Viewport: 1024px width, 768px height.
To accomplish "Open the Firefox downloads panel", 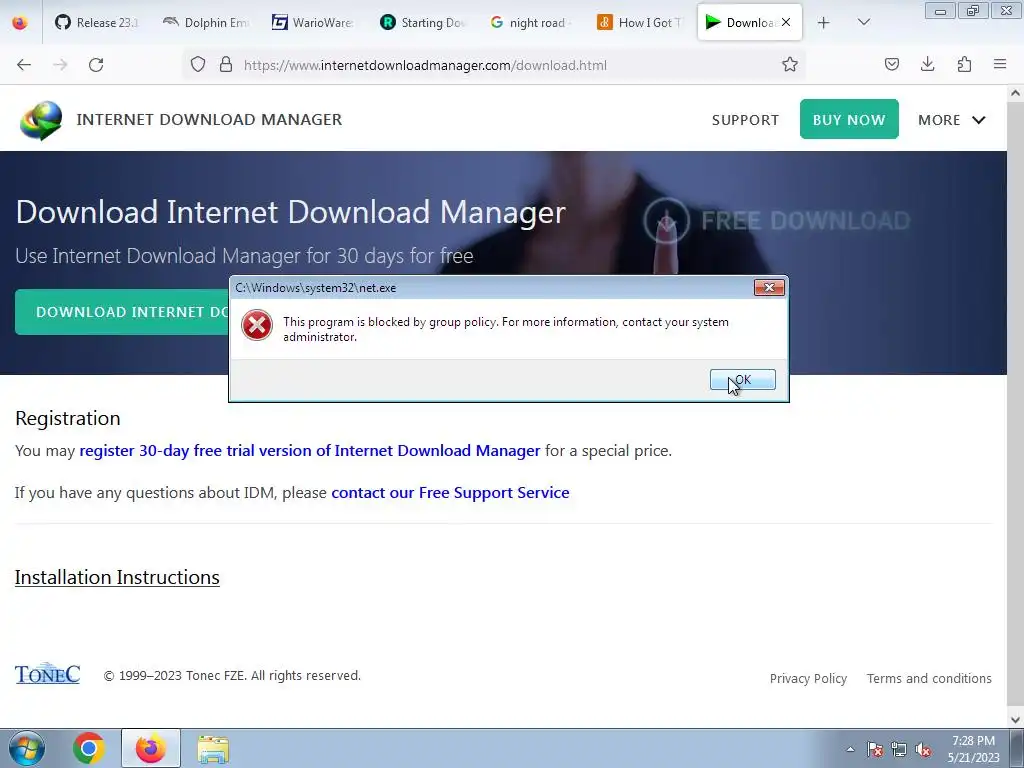I will 927,65.
